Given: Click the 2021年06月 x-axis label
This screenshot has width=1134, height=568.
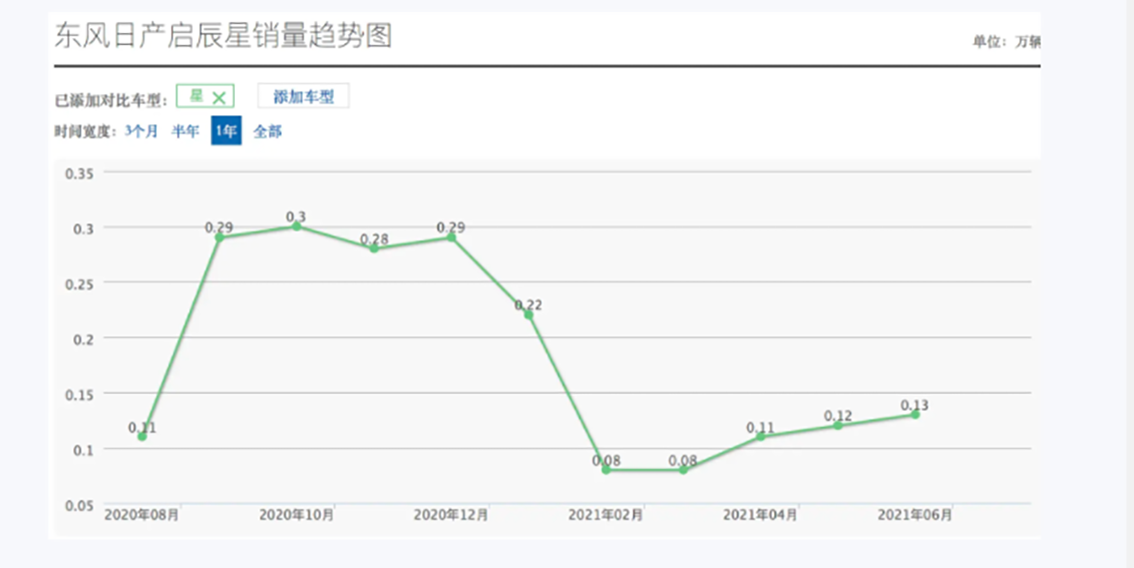Looking at the screenshot, I should [915, 515].
